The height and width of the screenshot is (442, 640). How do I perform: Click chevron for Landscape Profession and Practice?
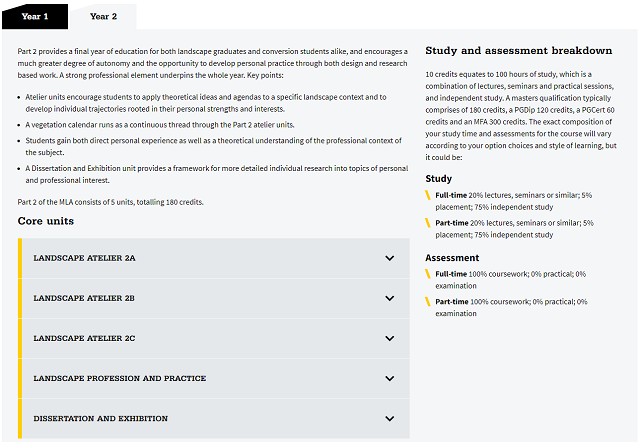pyautogui.click(x=390, y=378)
